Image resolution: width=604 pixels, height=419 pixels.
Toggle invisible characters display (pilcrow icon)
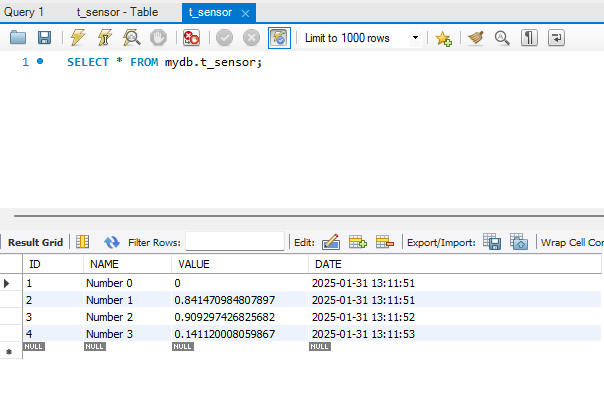[529, 38]
